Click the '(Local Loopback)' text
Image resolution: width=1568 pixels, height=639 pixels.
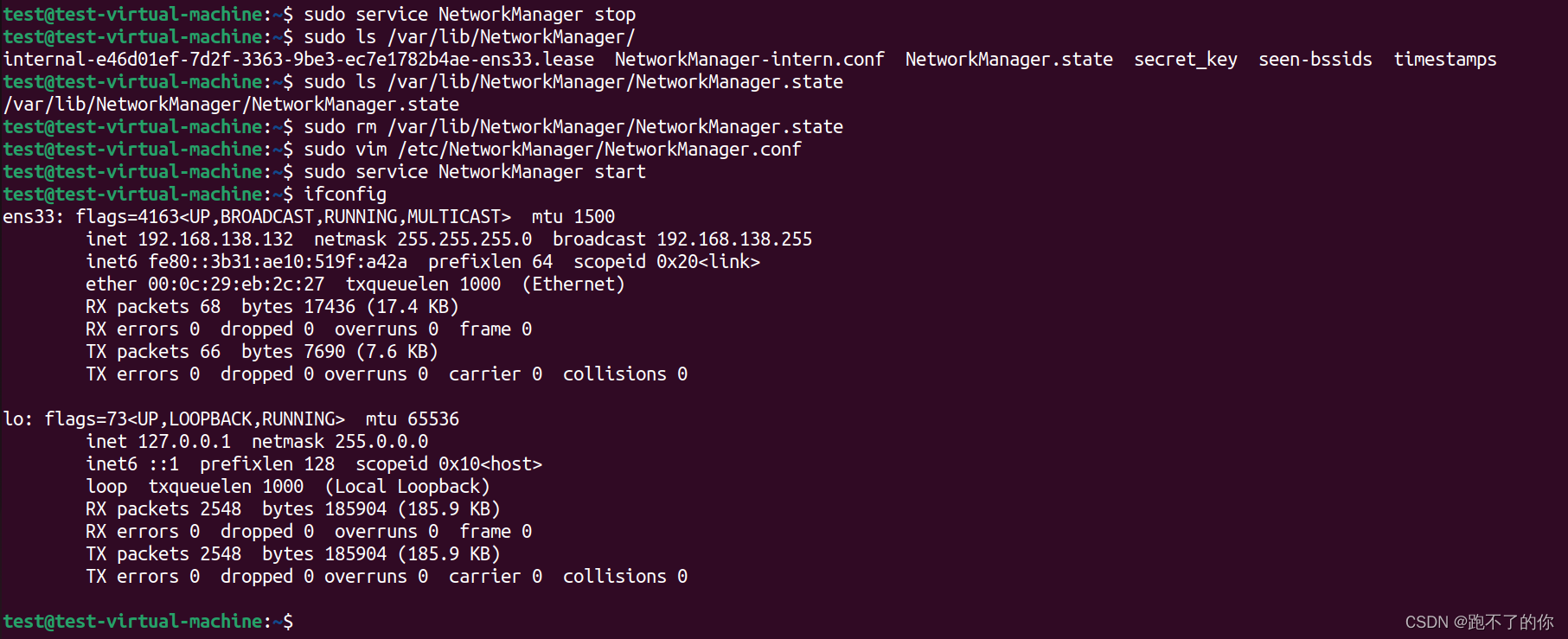coord(407,487)
